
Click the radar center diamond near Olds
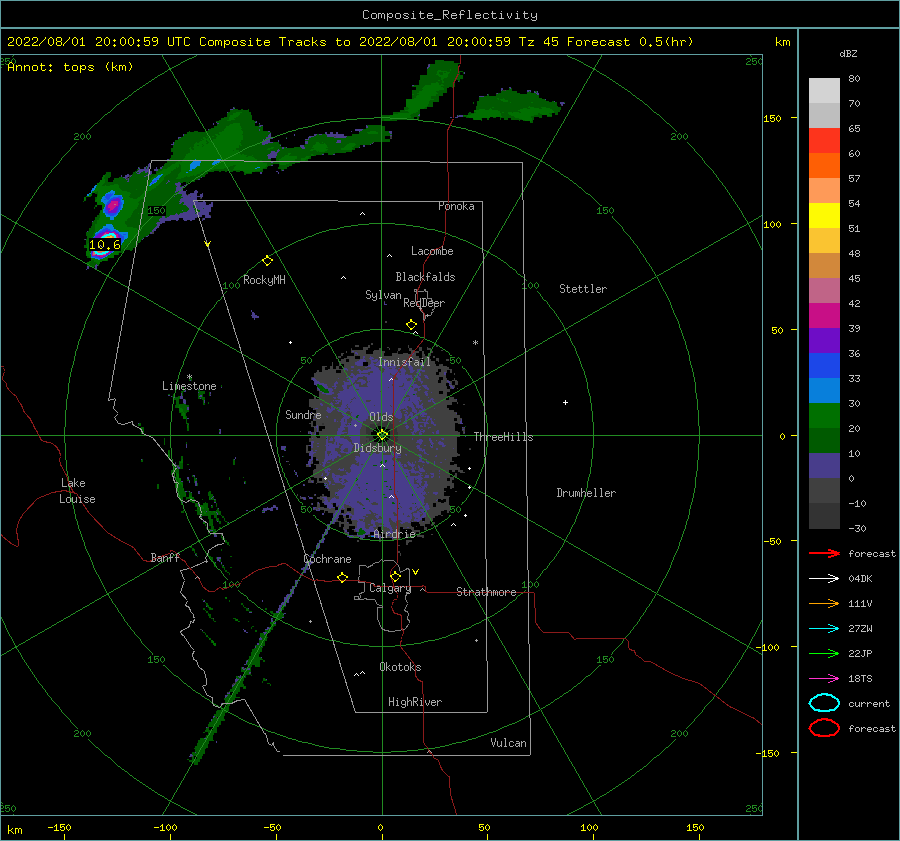382,435
